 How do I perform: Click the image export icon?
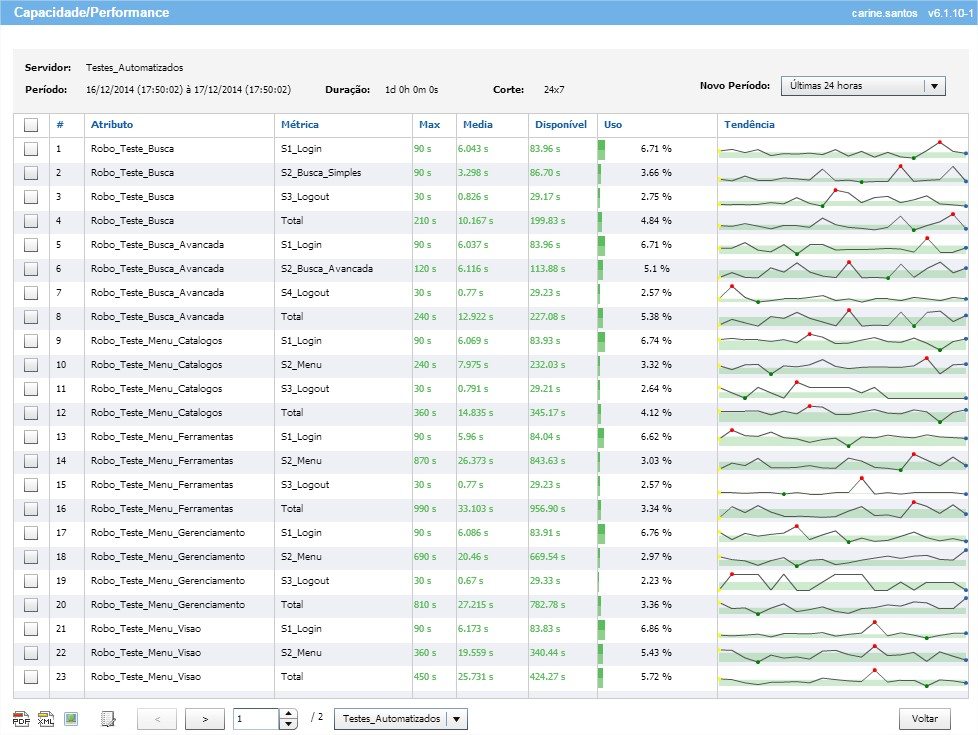pyautogui.click(x=71, y=718)
